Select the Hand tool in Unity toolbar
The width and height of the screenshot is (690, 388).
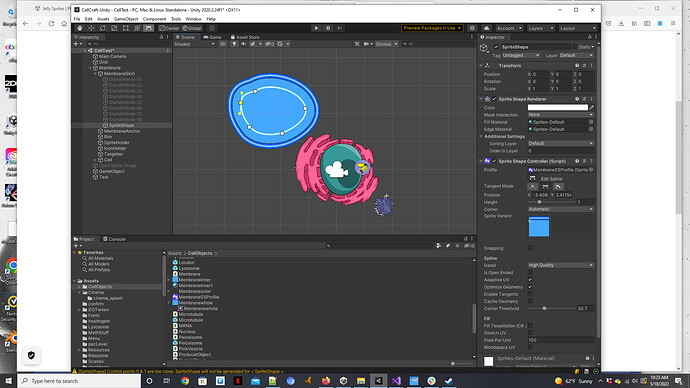click(80, 28)
